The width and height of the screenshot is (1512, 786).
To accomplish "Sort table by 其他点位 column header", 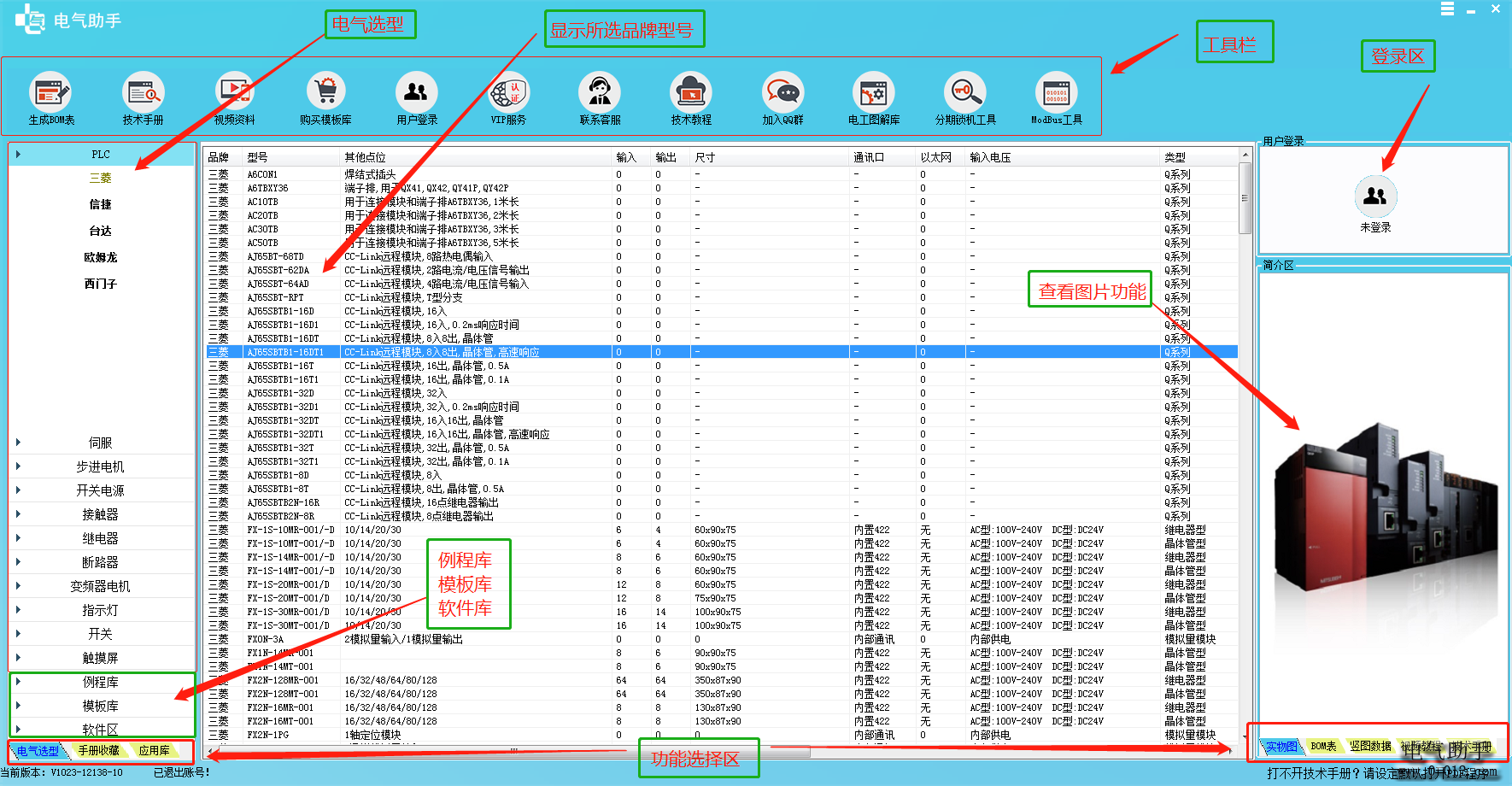I will pos(478,157).
